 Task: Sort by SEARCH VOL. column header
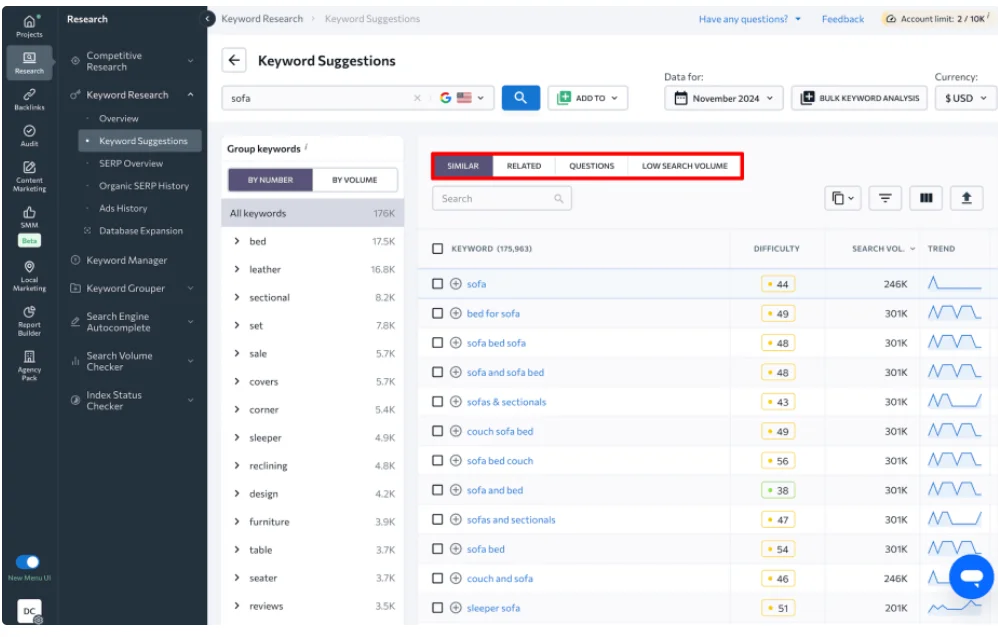[x=883, y=249]
